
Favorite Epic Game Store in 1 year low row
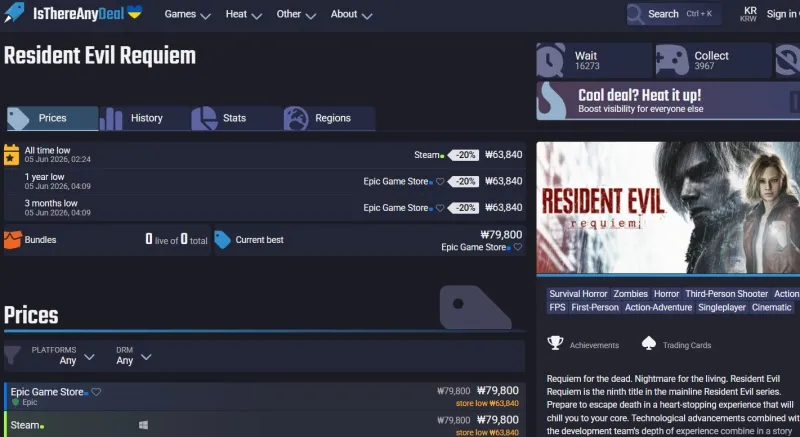440,182
